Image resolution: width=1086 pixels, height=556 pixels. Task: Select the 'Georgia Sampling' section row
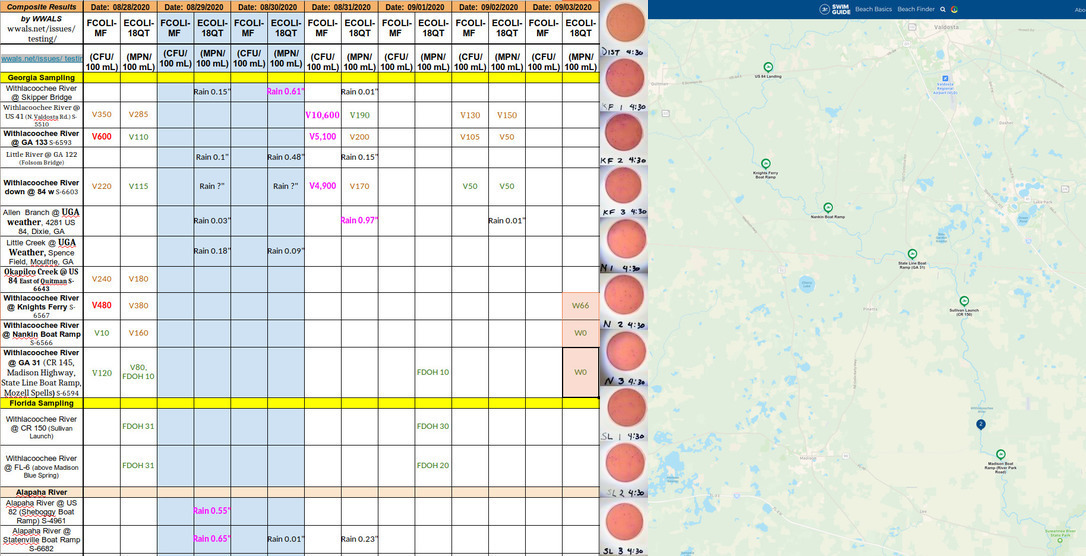coord(299,78)
